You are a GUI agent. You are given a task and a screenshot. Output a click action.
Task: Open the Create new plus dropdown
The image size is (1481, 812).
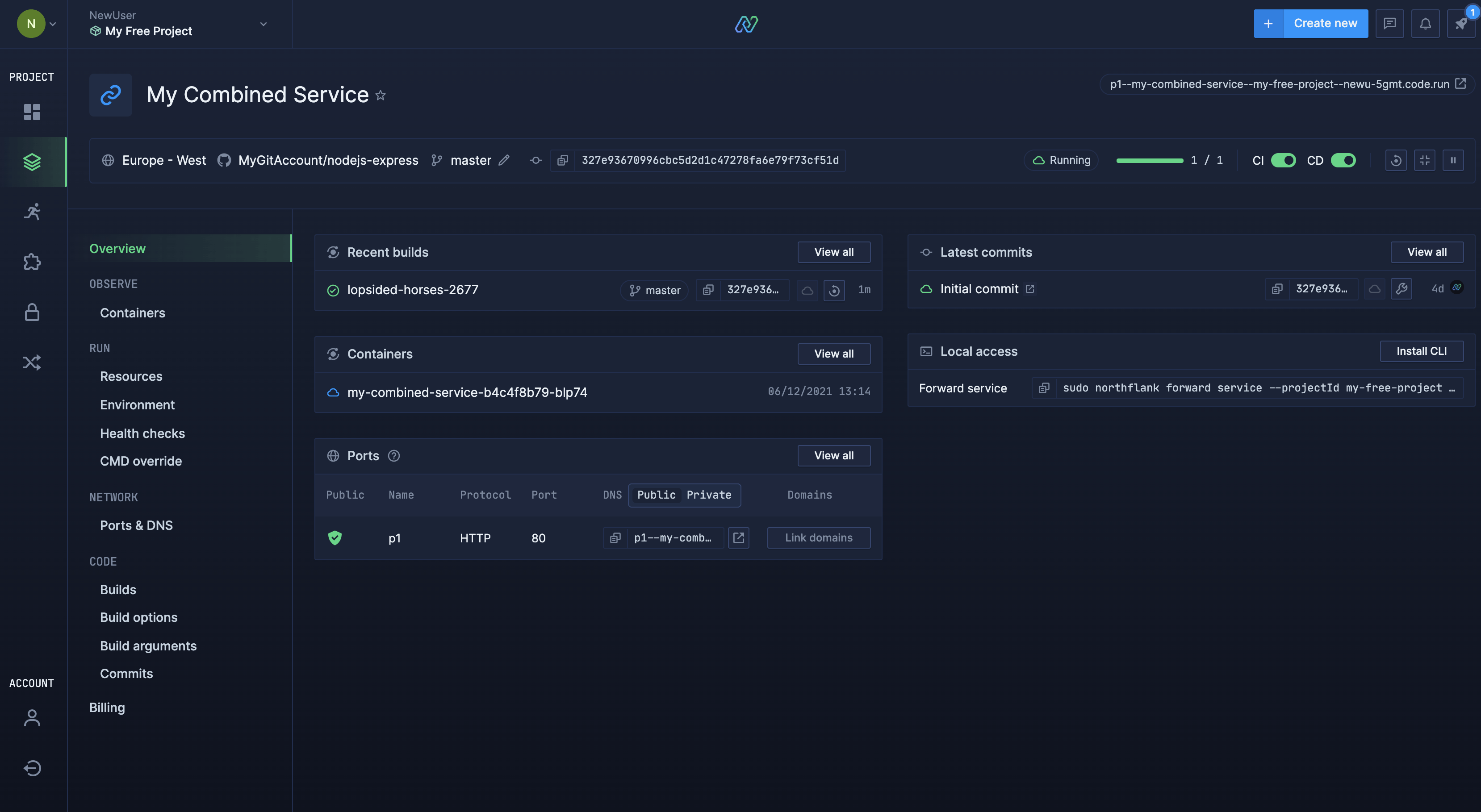[1268, 24]
